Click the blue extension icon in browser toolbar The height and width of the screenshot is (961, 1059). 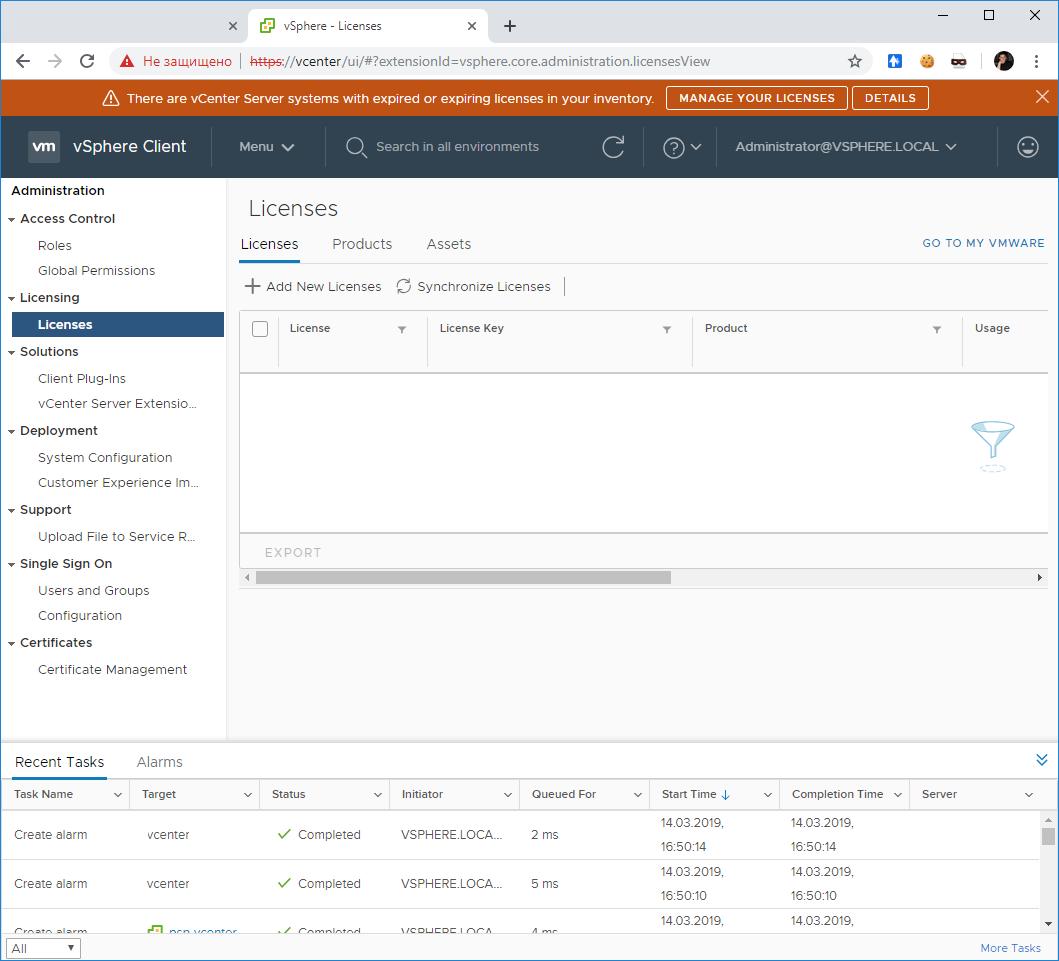pos(895,61)
